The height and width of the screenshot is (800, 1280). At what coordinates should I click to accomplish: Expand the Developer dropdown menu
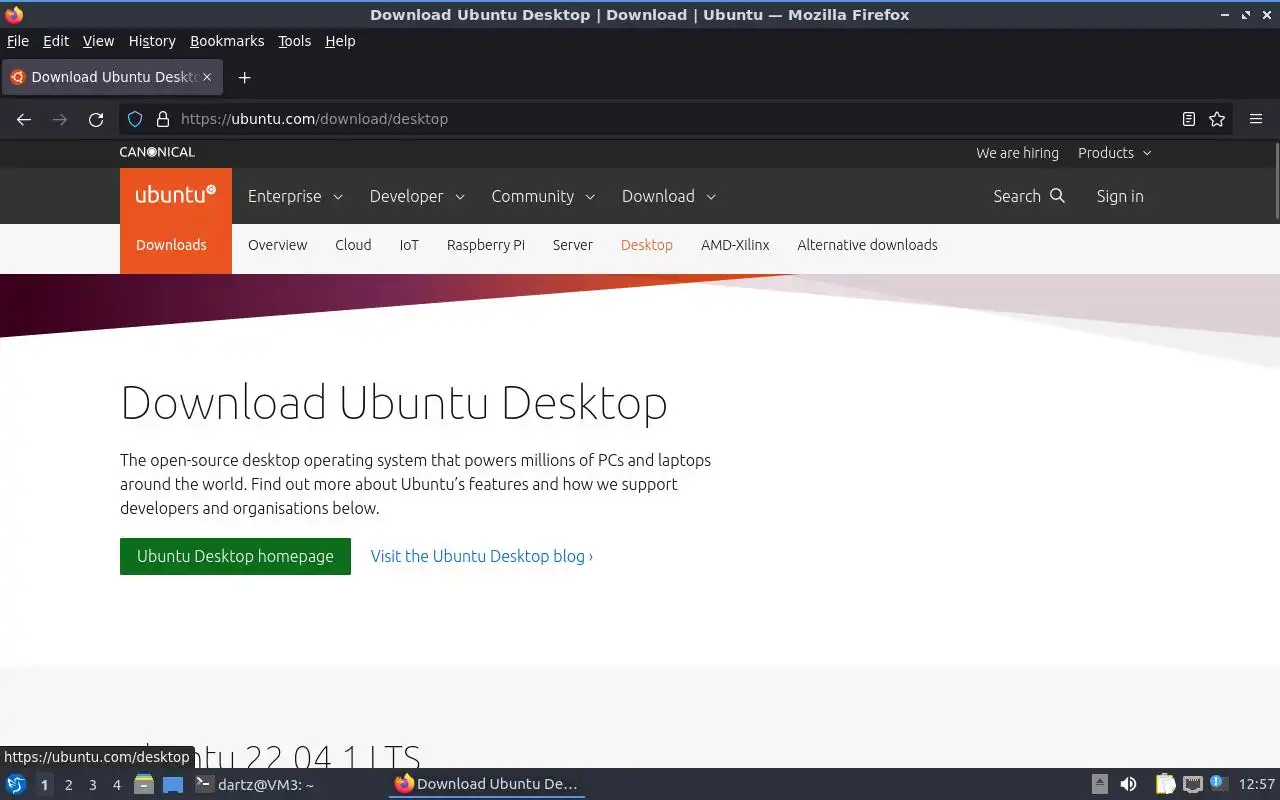(417, 196)
